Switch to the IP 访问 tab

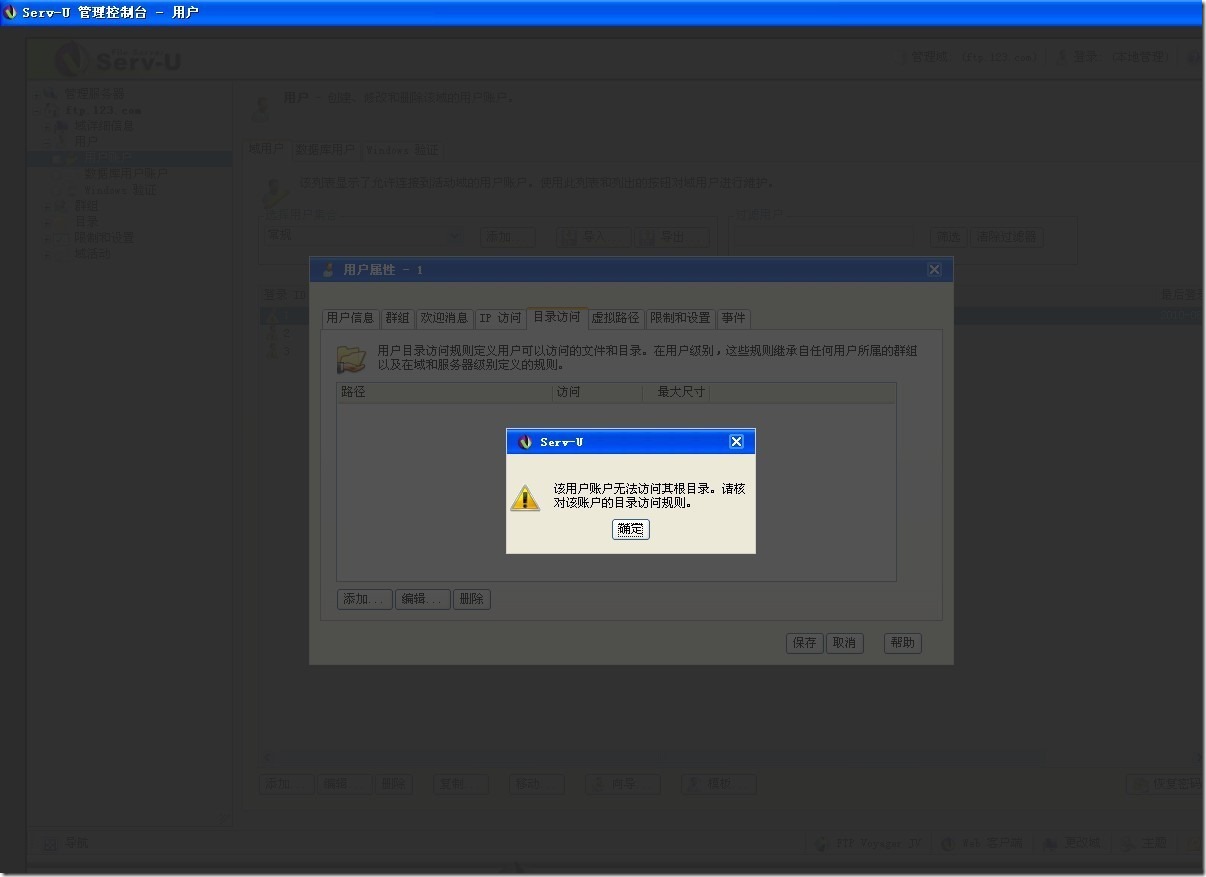pyautogui.click(x=500, y=318)
